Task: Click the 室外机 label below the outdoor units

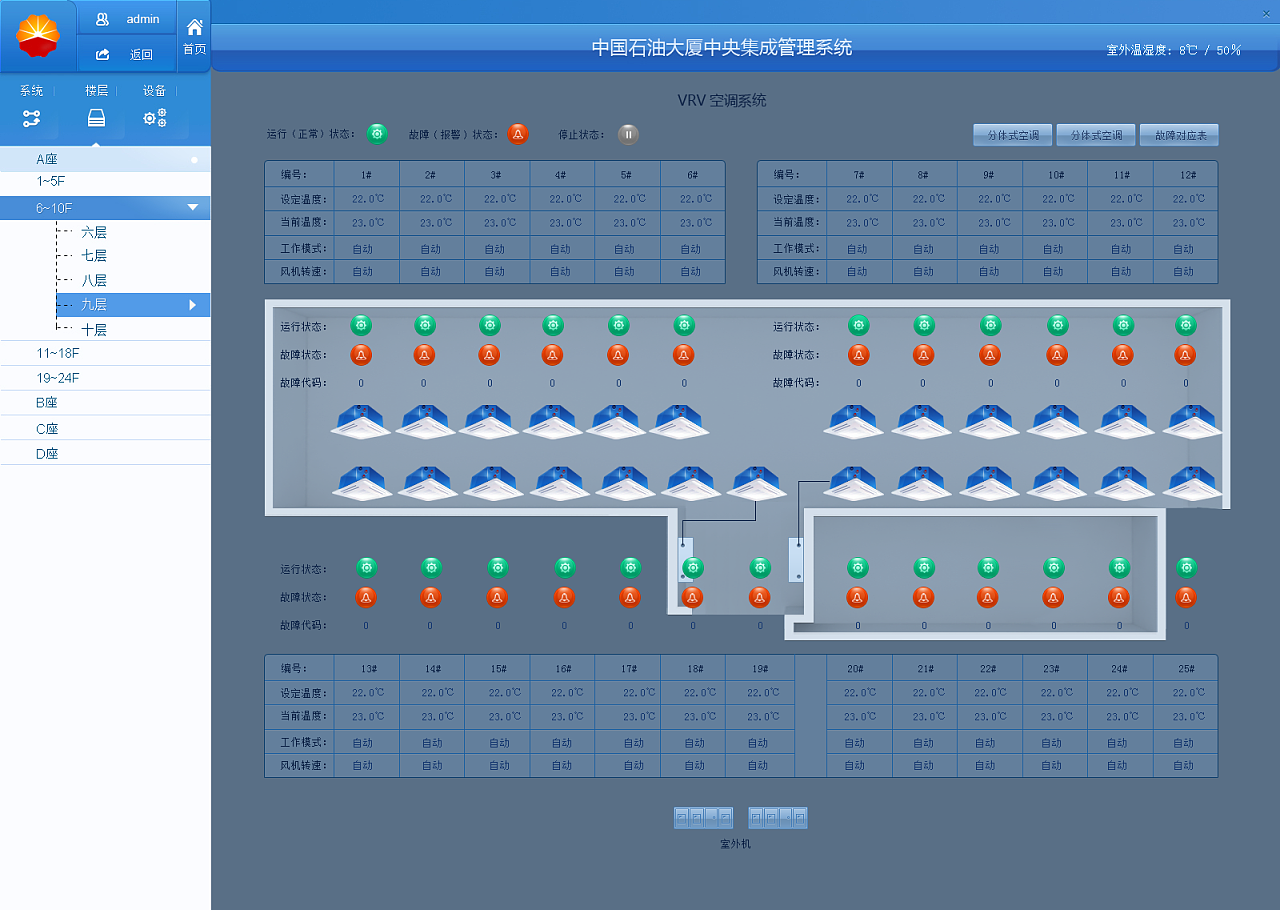Action: point(735,844)
